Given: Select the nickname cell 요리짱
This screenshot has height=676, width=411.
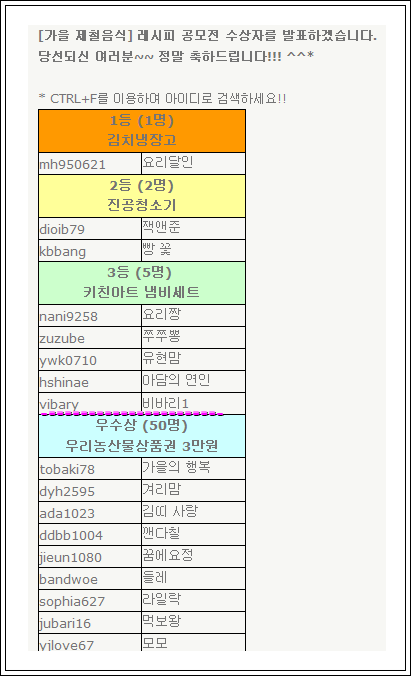Looking at the screenshot, I should [193, 316].
